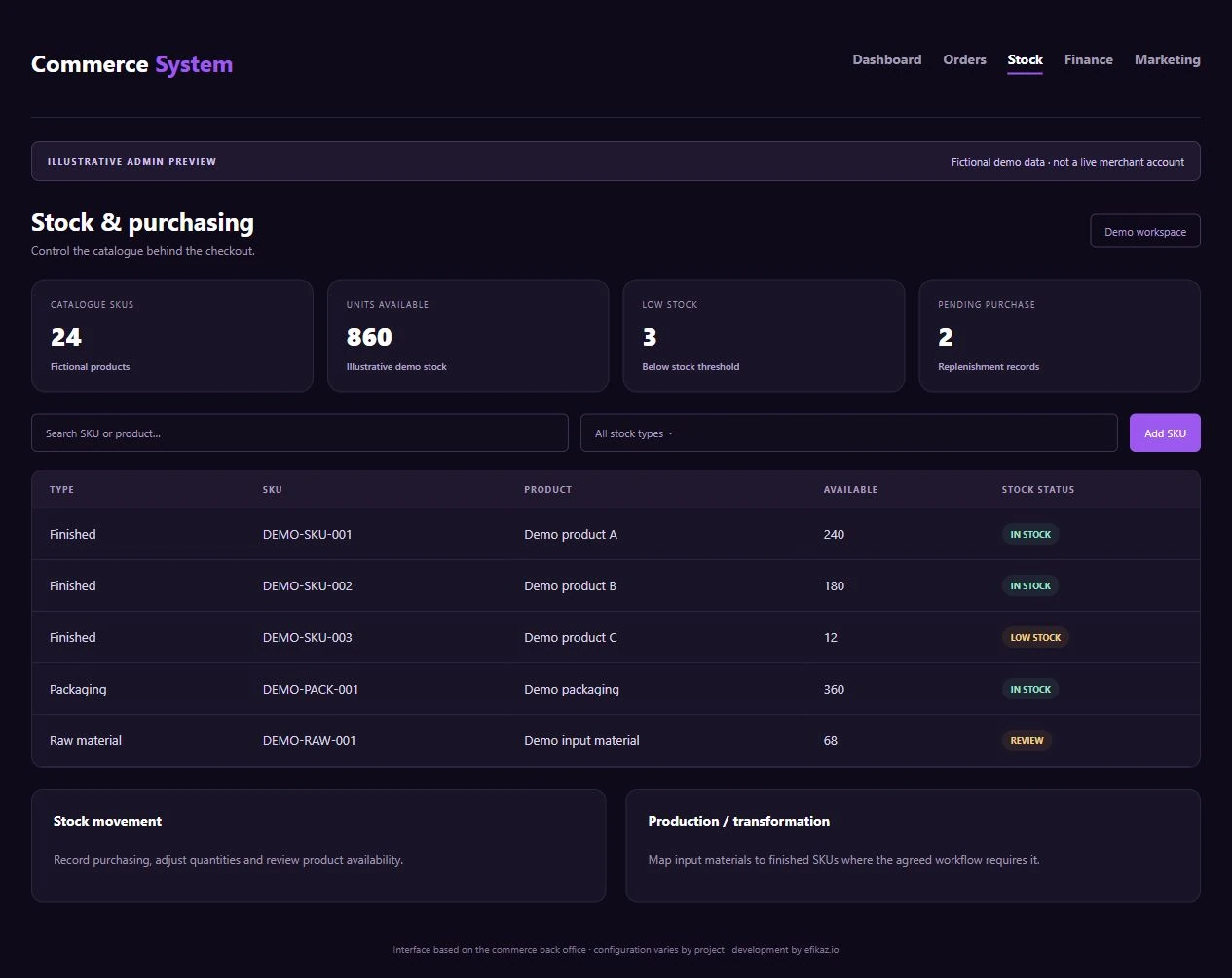The image size is (1232, 978).
Task: Click the available quantity 68
Action: pos(831,740)
